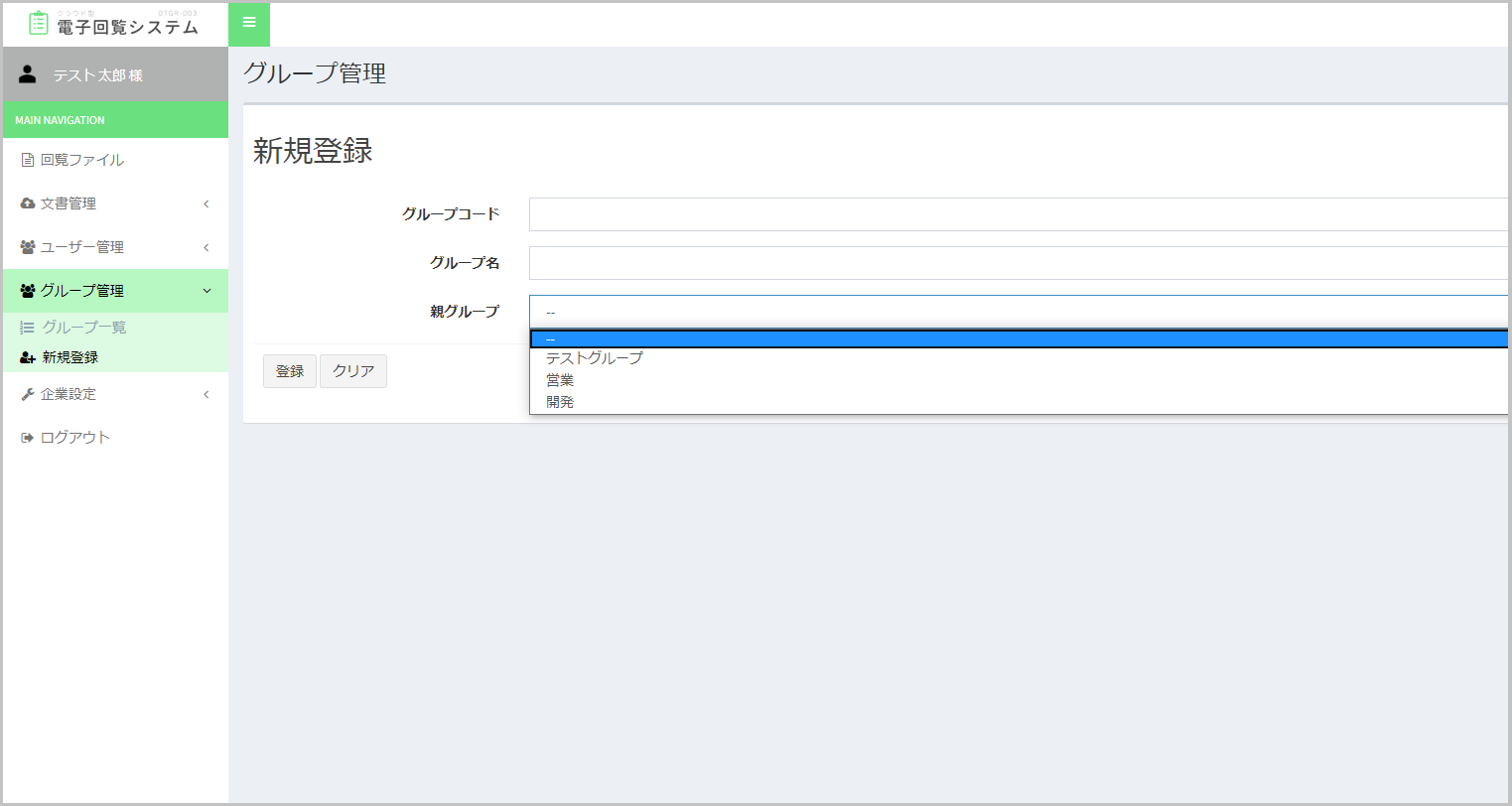Pick 開発 from the parent group options
The height and width of the screenshot is (806, 1512).
[x=560, y=402]
